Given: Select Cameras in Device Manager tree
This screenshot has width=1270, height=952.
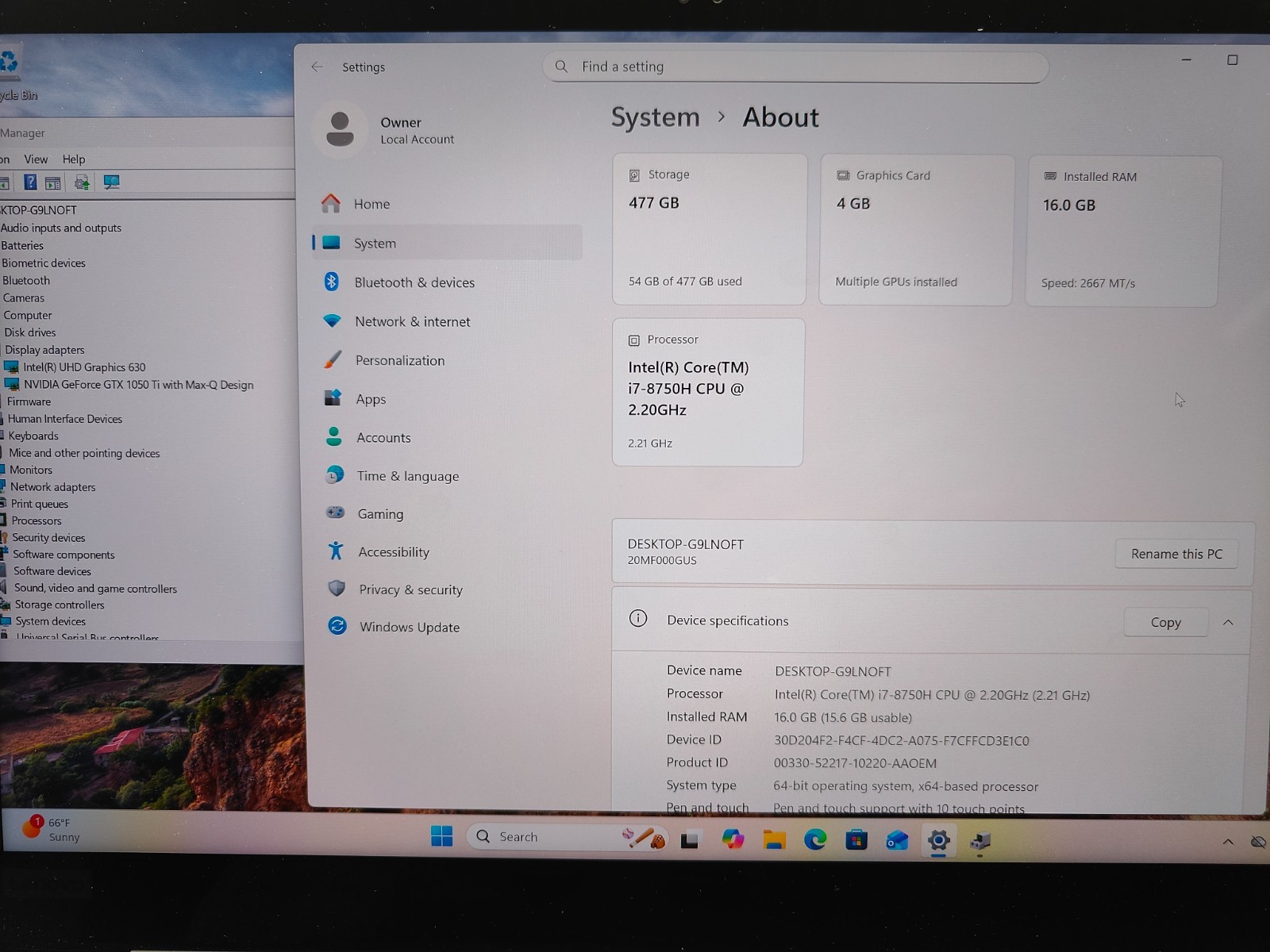Looking at the screenshot, I should [24, 298].
